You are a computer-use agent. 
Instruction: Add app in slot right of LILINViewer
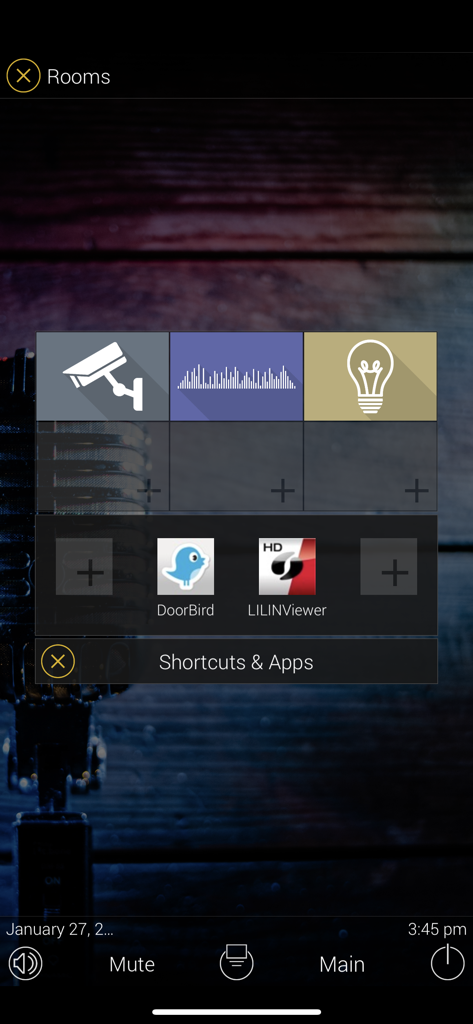[x=389, y=566]
